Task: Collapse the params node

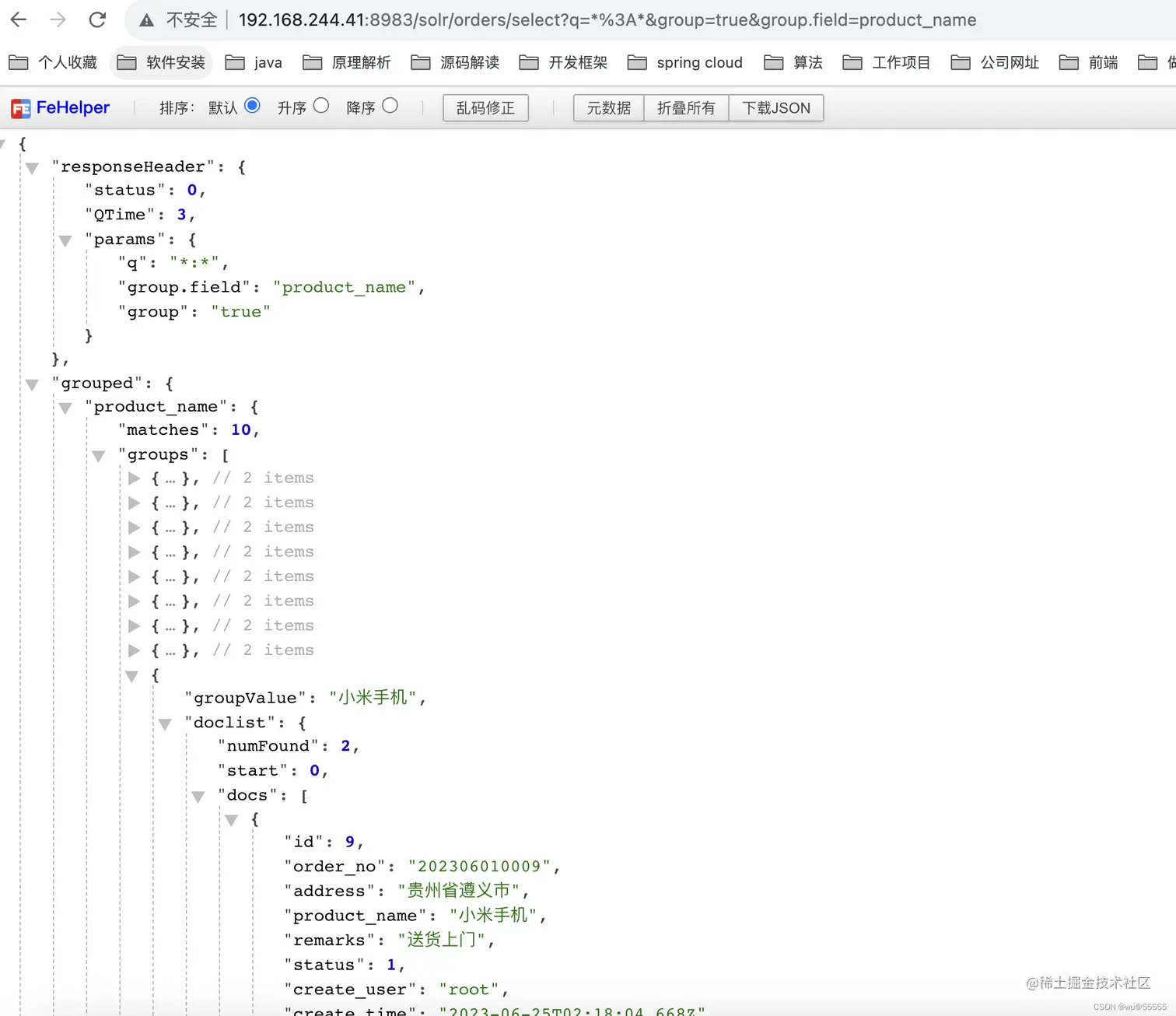Action: click(65, 240)
